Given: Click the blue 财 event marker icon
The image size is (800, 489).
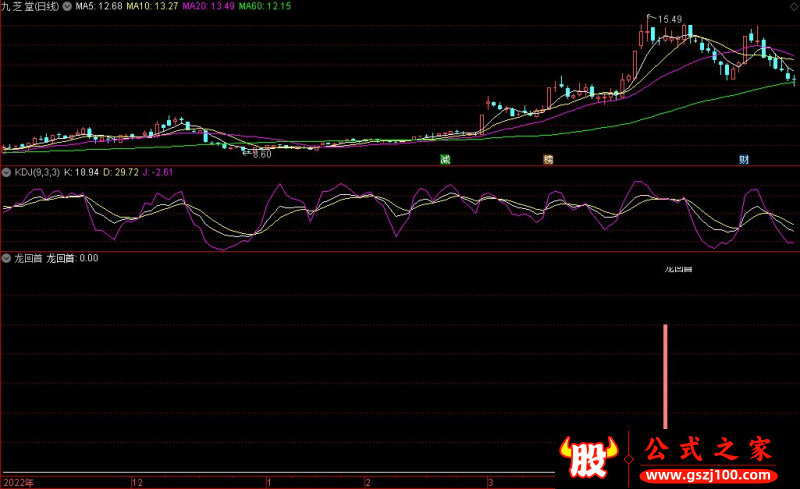Looking at the screenshot, I should pos(744,160).
